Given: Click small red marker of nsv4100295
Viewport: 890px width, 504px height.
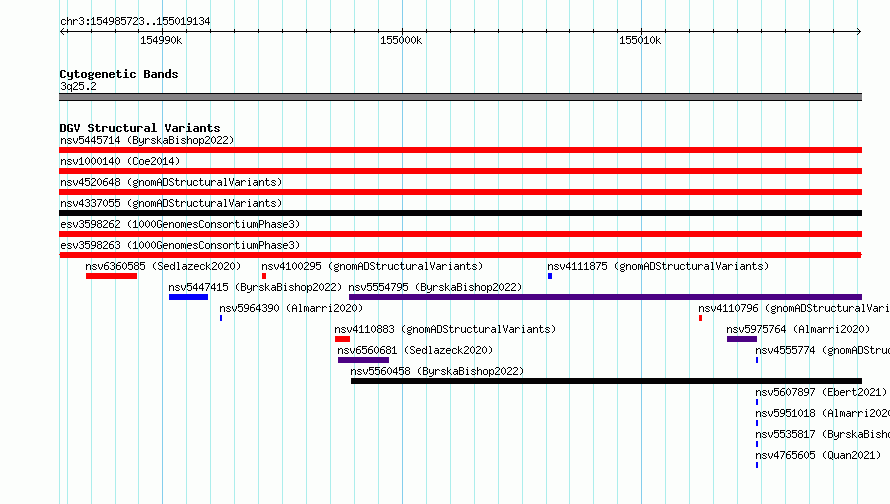Looking at the screenshot, I should tap(264, 276).
